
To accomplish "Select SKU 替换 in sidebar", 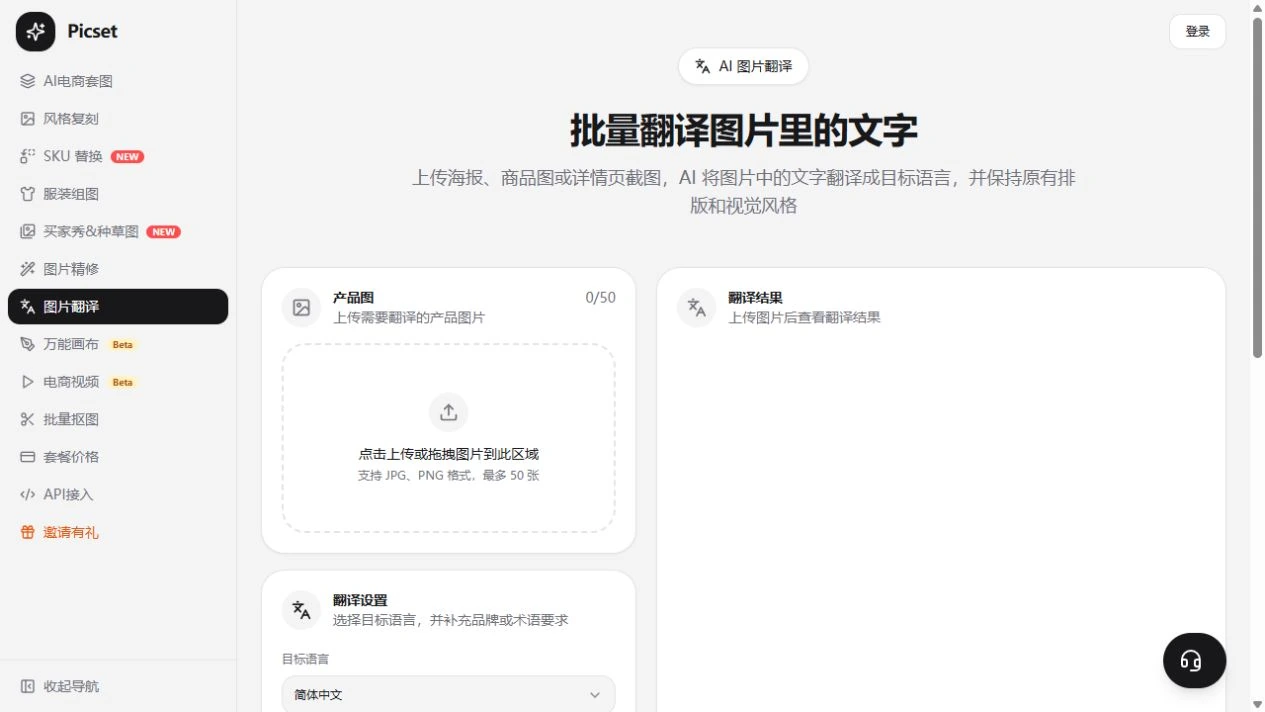I will (x=118, y=156).
